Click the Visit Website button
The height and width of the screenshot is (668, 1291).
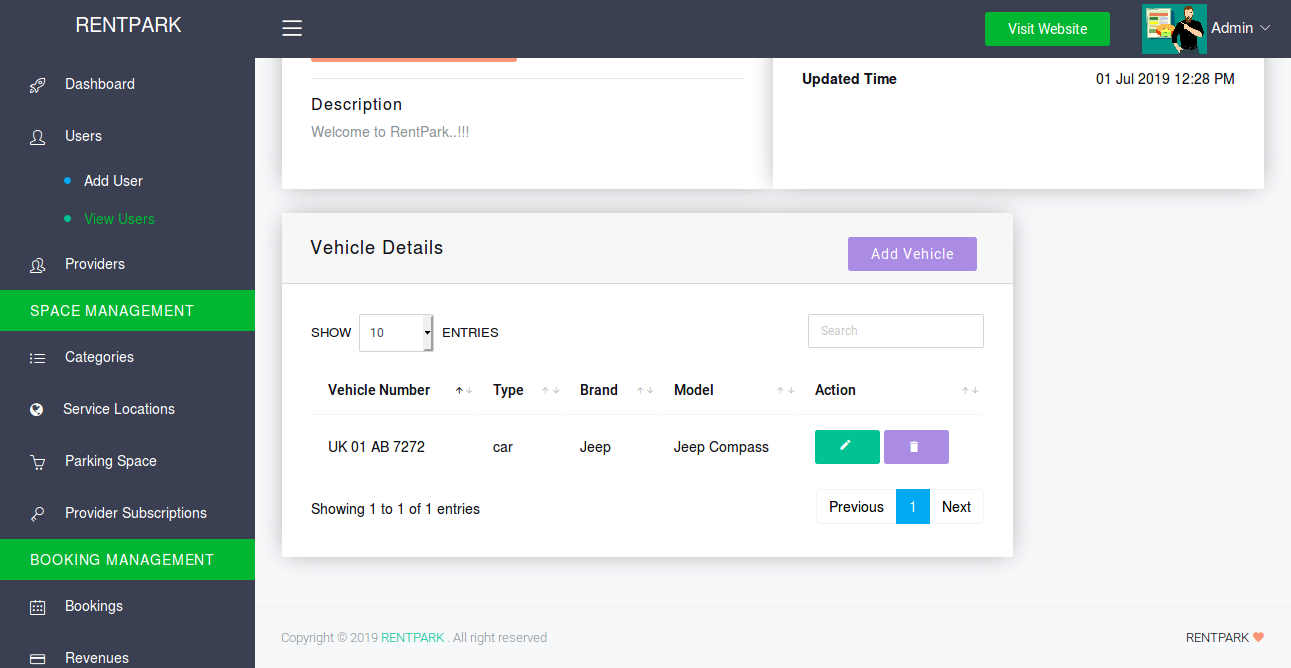pos(1047,29)
